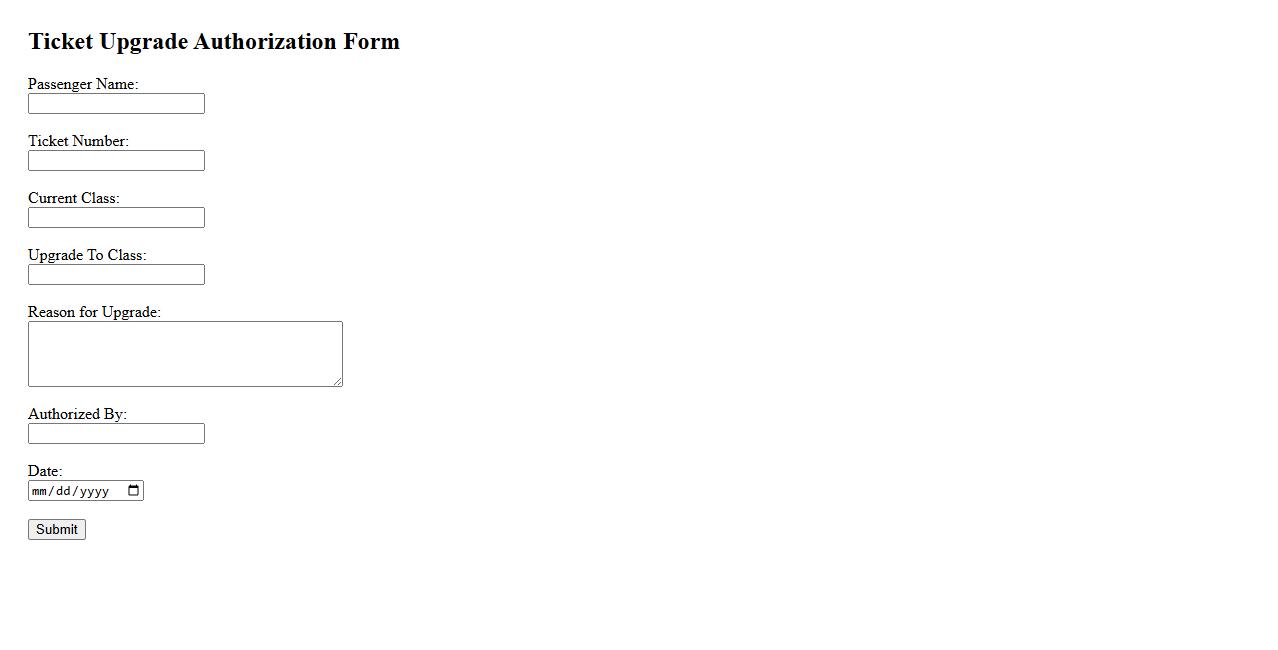Select the year segment of the date
Screen dimensions: 1278x650
pyautogui.click(x=94, y=491)
